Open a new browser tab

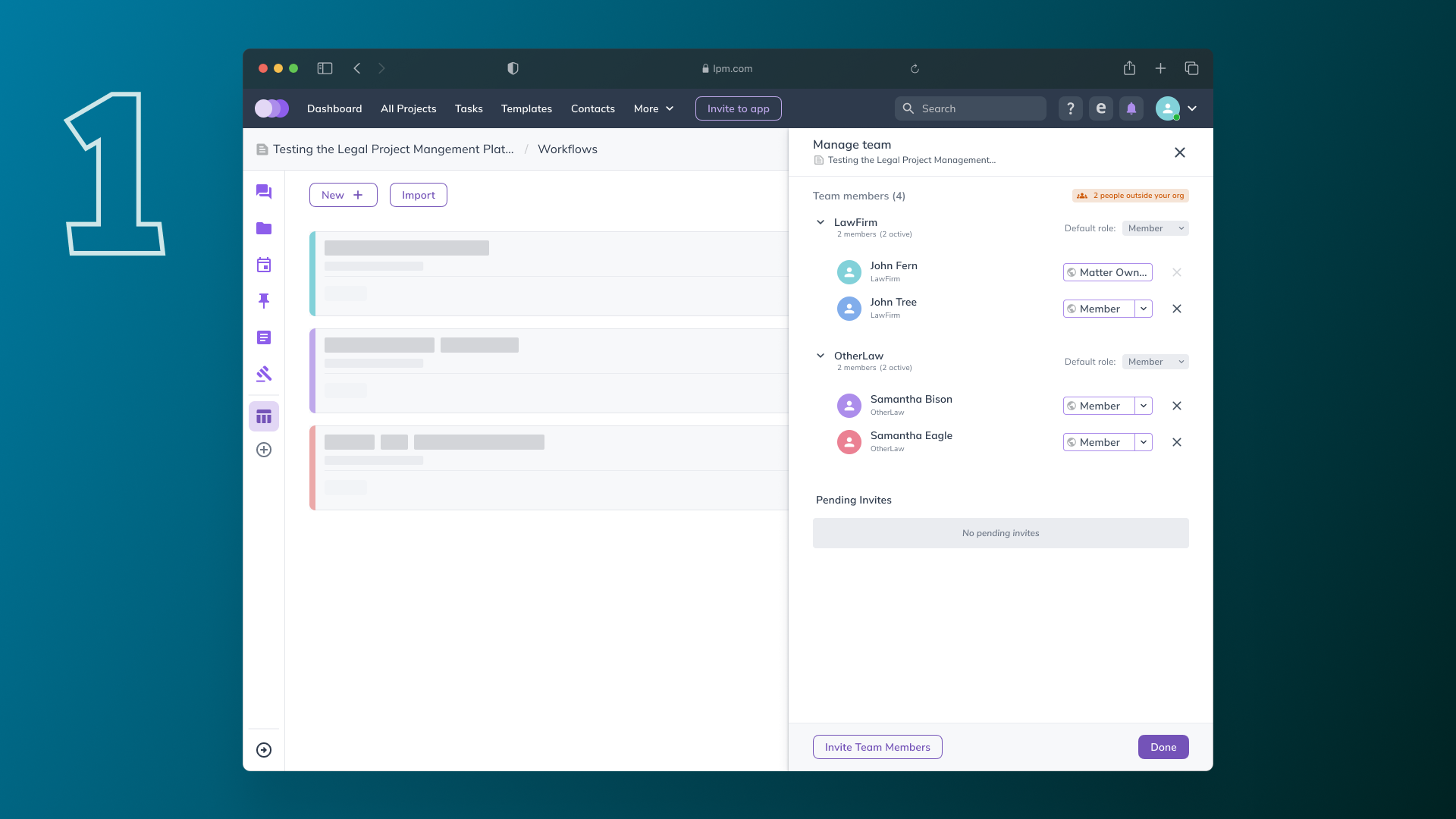(x=1160, y=68)
